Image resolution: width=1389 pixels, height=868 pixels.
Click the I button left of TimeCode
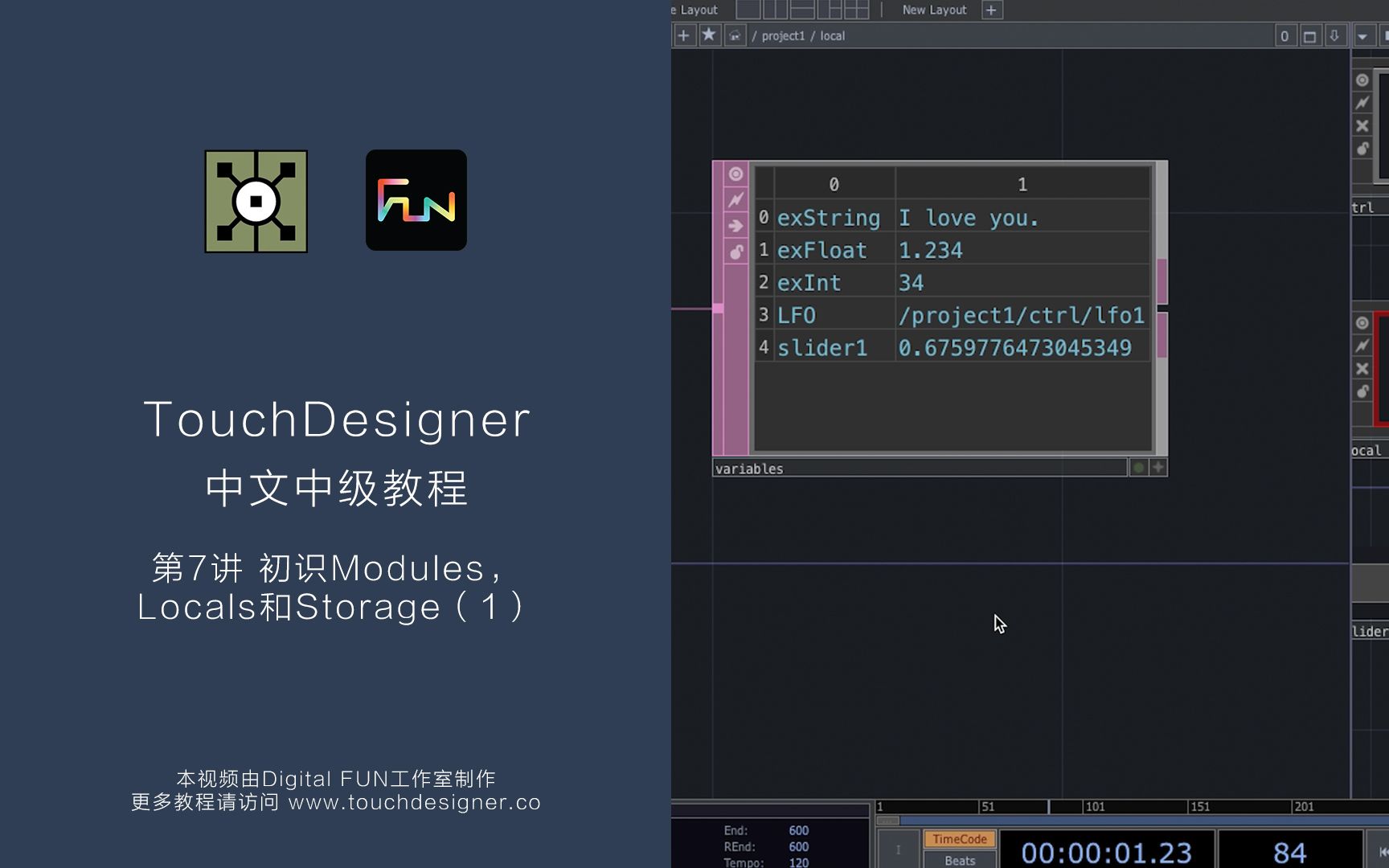click(x=898, y=850)
